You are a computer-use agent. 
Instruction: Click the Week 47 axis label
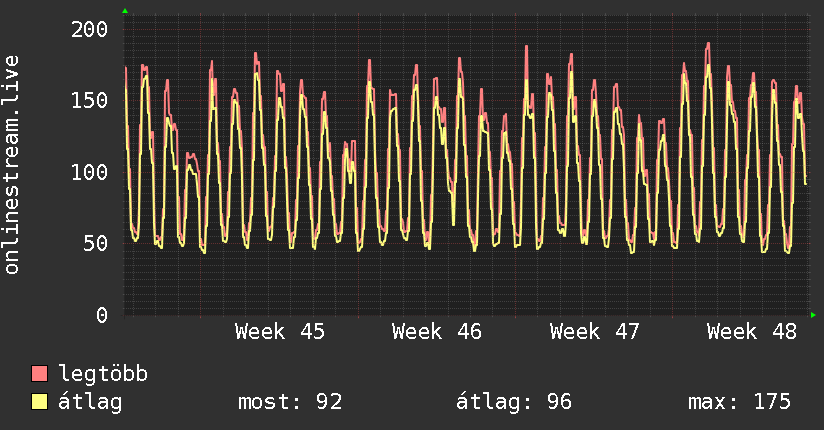click(x=594, y=332)
